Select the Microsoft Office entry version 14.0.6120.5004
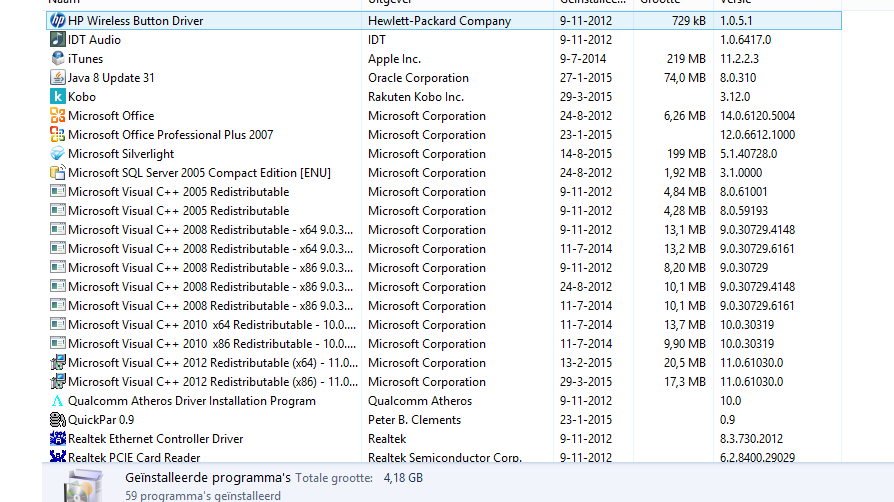Screen dimensions: 894x502 444,115
